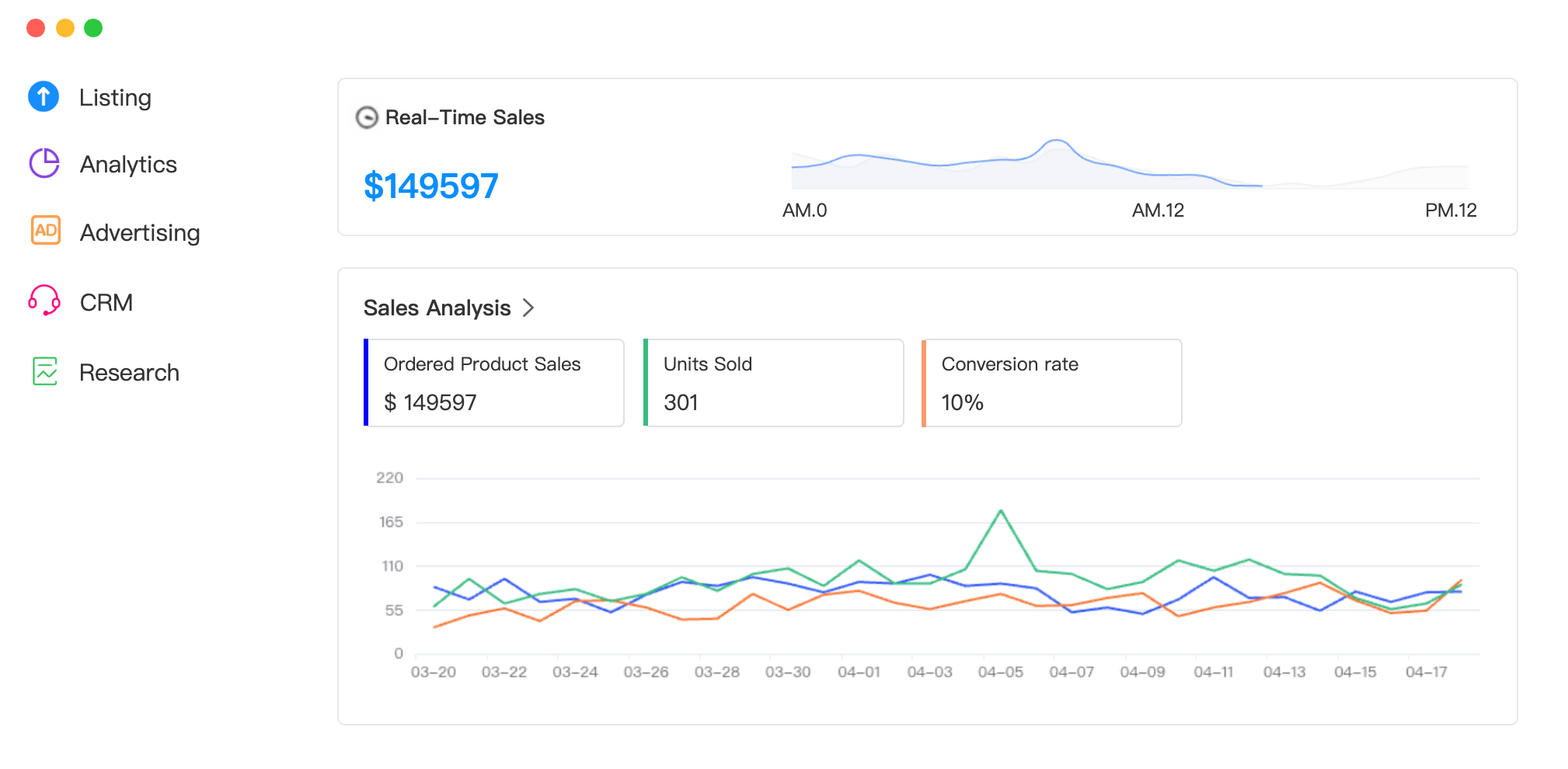Select the Units Sold card
The width and height of the screenshot is (1568, 769).
(x=772, y=382)
